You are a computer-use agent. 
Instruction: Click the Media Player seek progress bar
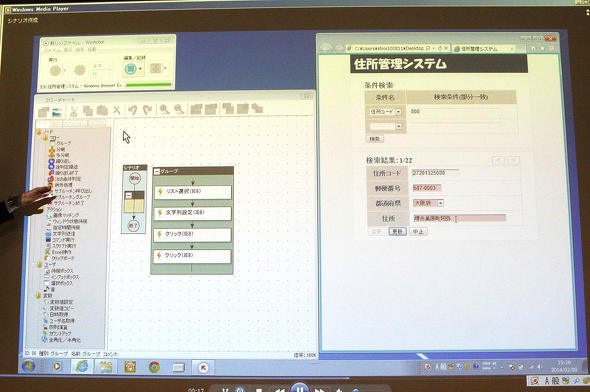click(295, 378)
